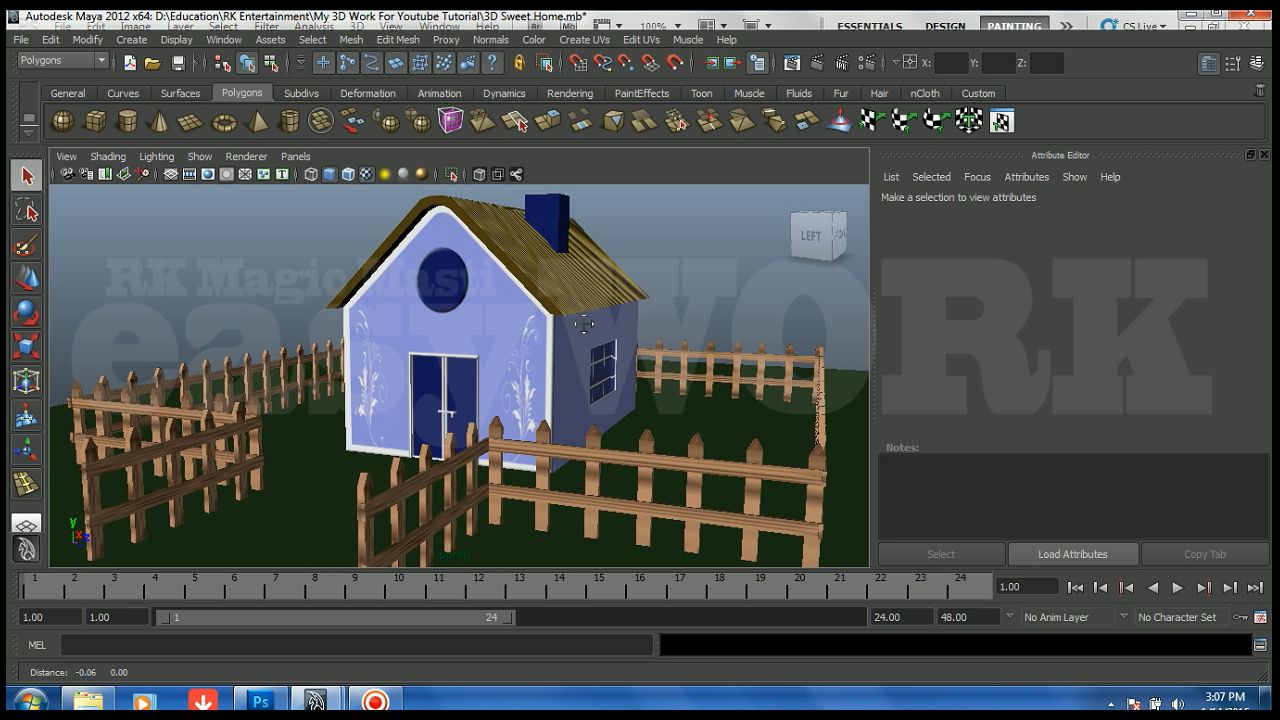
Task: Choose the Paint Selection tool
Action: (27, 244)
